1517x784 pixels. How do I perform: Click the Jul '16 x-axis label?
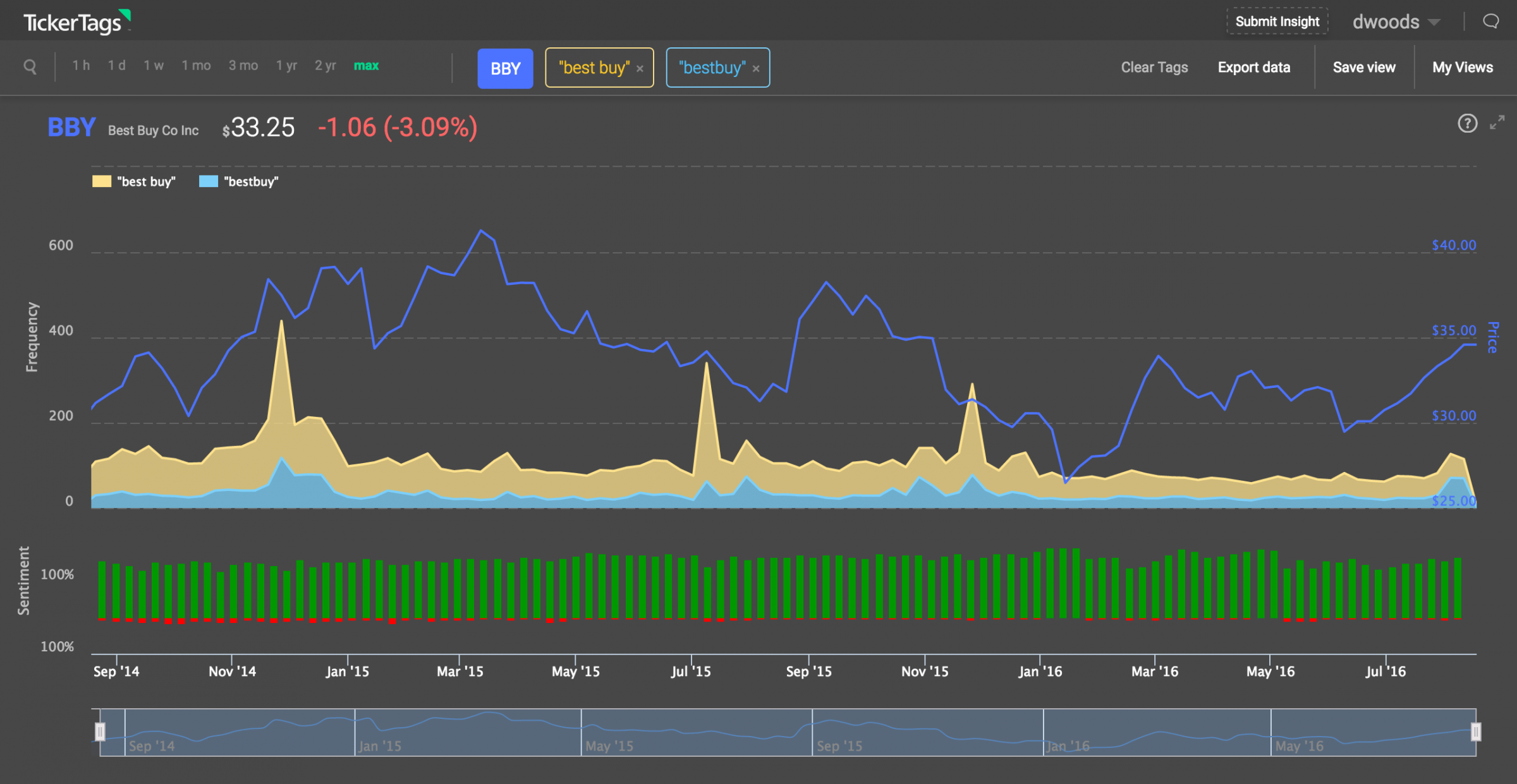[x=1386, y=672]
